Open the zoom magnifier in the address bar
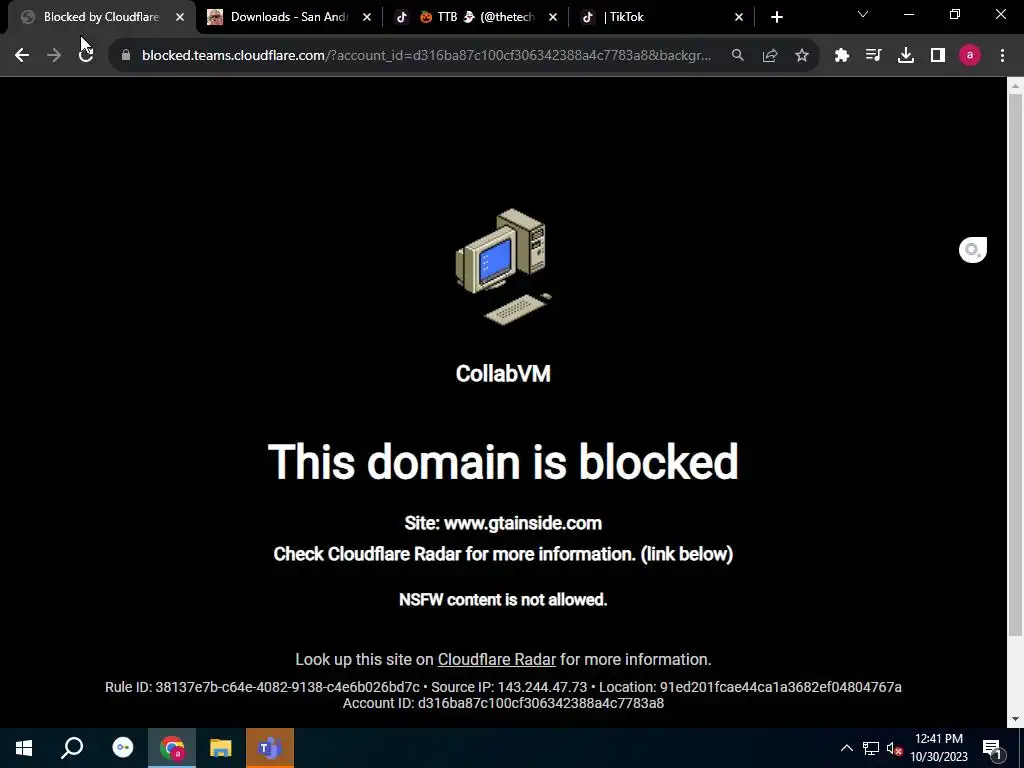1024x768 pixels. (x=738, y=56)
